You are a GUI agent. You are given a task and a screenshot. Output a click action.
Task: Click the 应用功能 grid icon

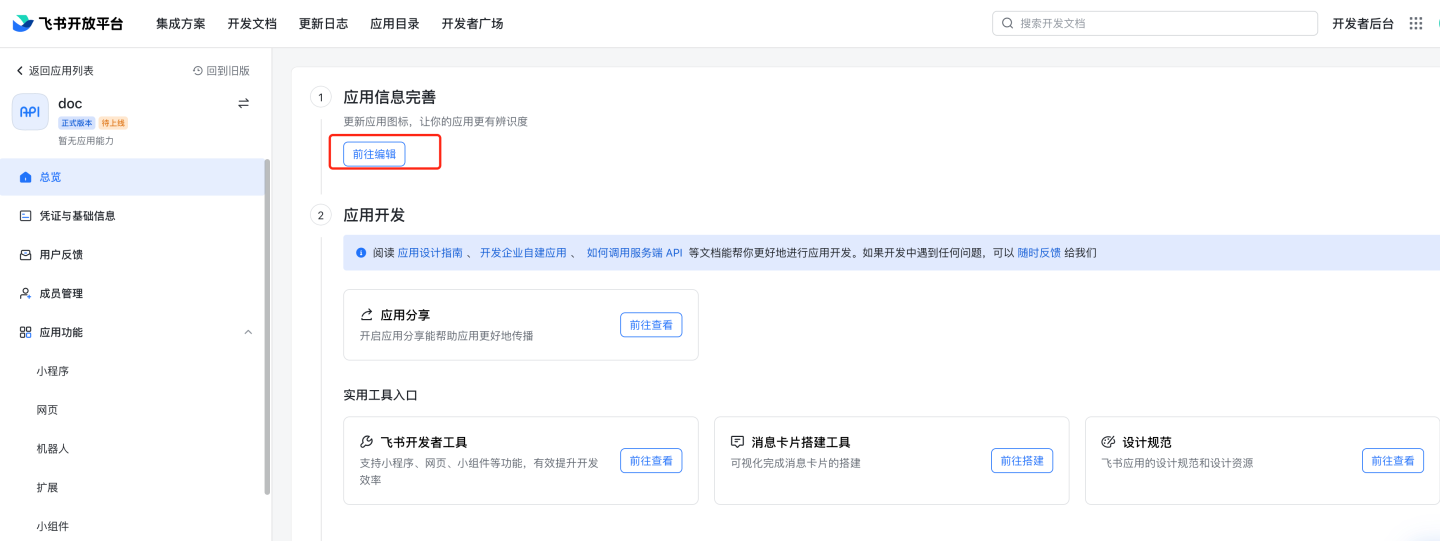click(26, 332)
